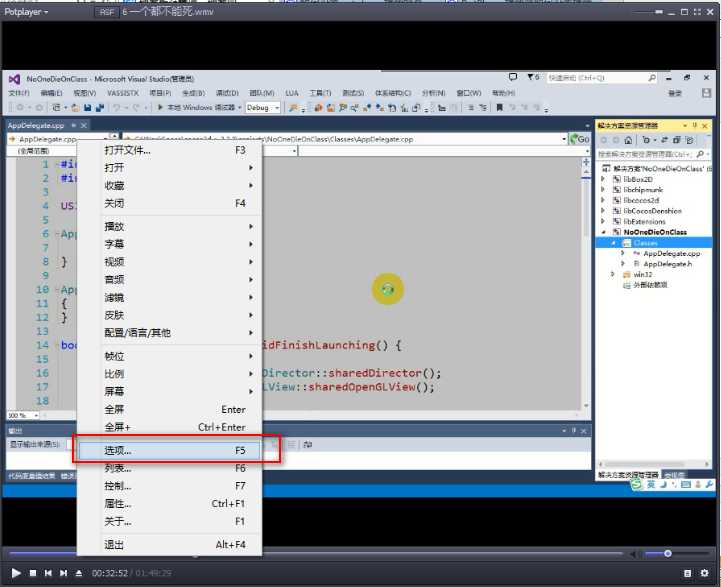Screen dimensions: 721x587
Task: Play the video in Potplayer
Action: pos(16,573)
